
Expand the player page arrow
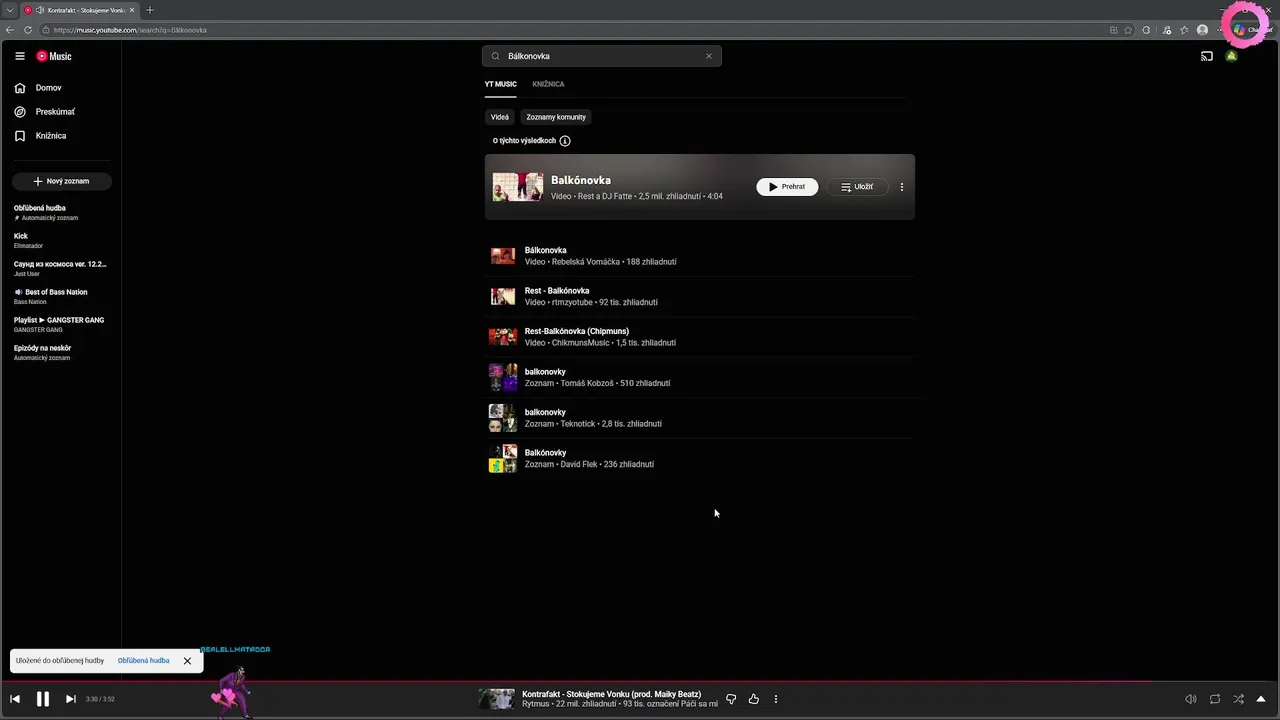click(1261, 699)
